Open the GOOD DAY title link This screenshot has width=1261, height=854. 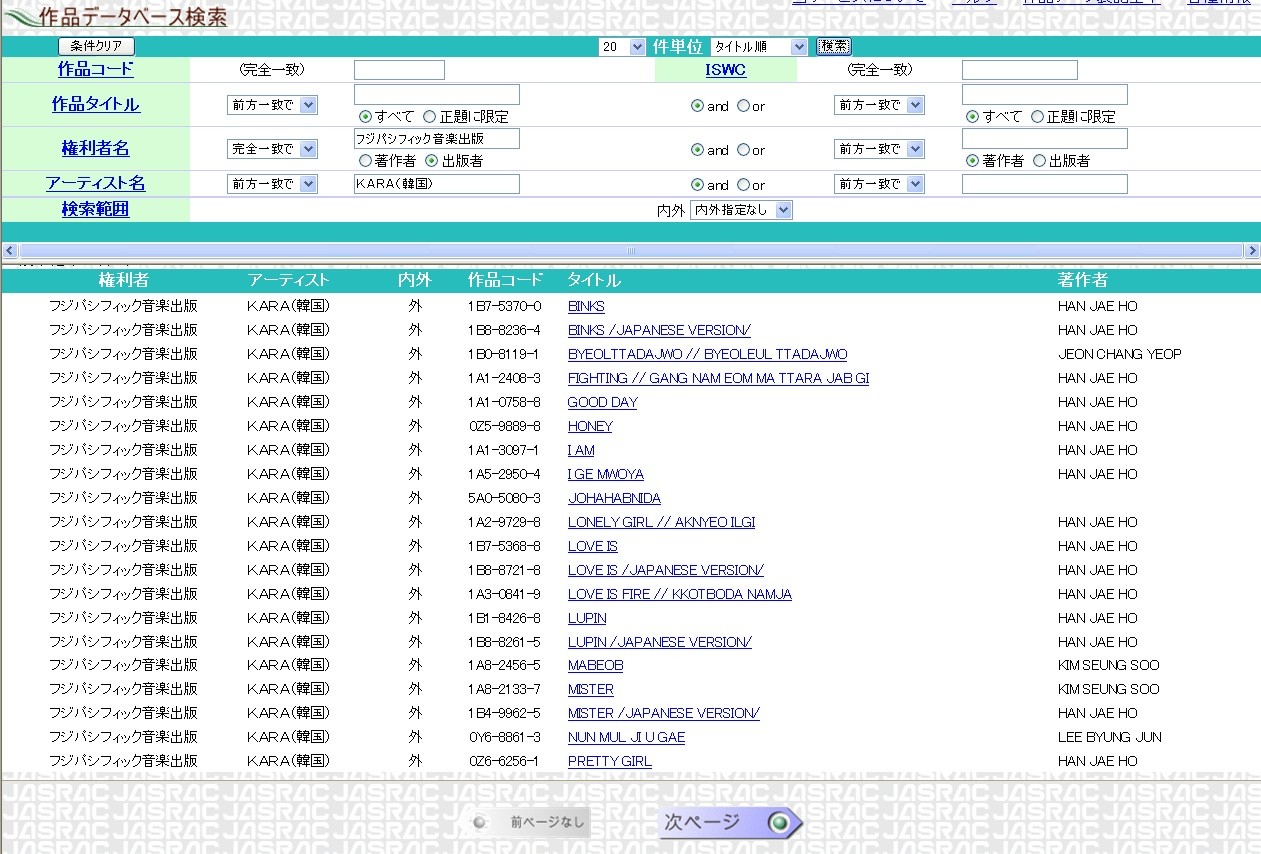[602, 402]
